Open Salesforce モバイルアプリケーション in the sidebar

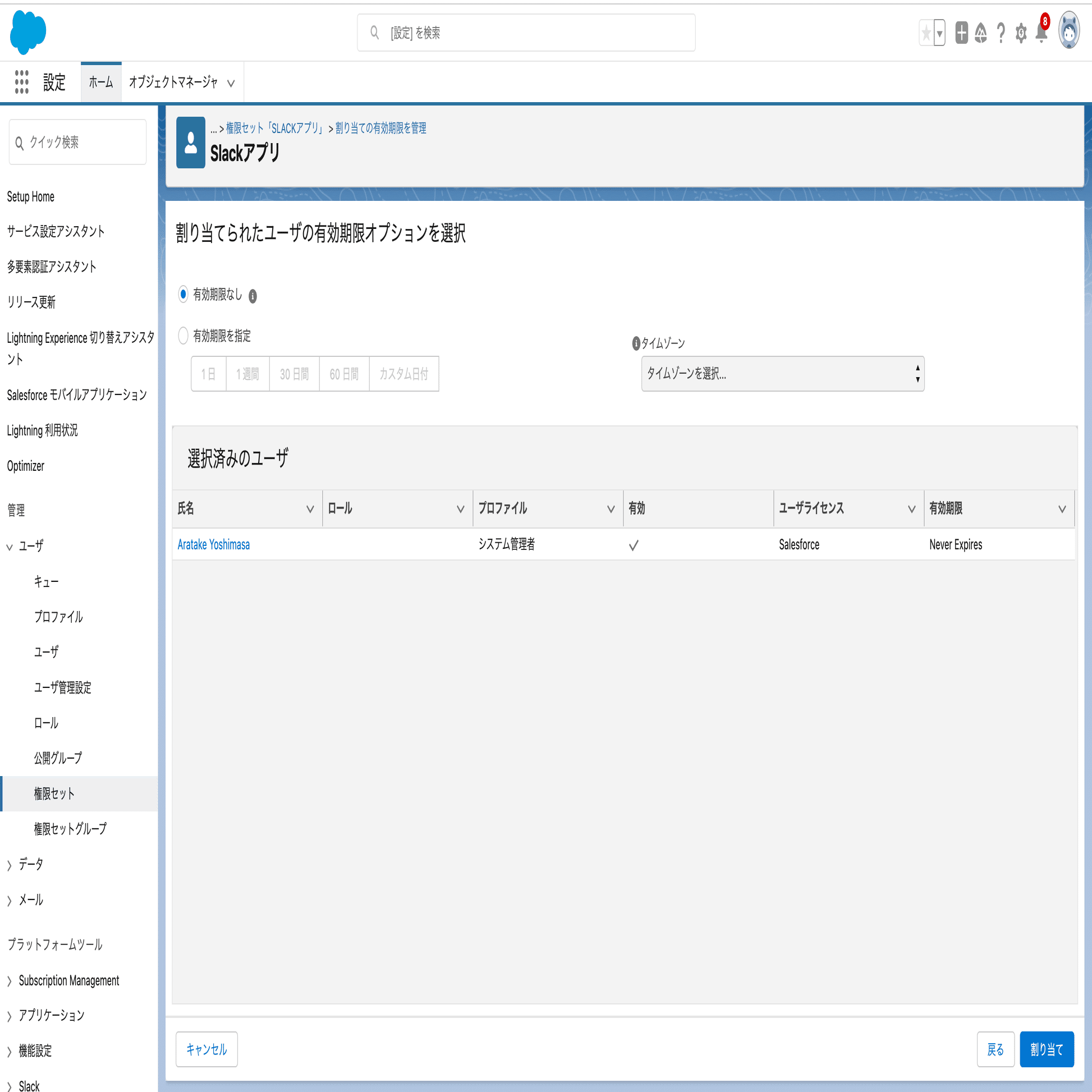[77, 394]
